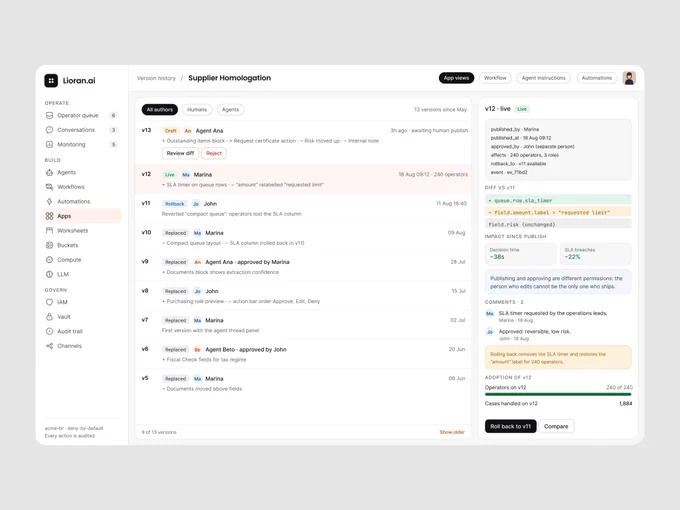Image resolution: width=680 pixels, height=510 pixels.
Task: Click the An avatar beside Agent Ana v13
Action: 188,131
